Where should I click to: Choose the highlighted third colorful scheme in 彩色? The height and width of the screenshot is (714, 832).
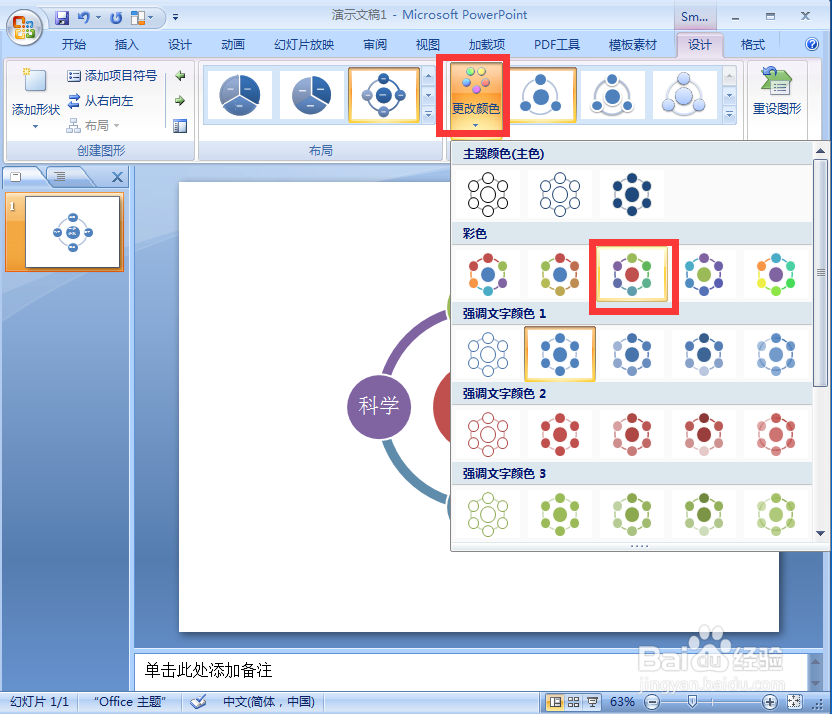(x=631, y=274)
